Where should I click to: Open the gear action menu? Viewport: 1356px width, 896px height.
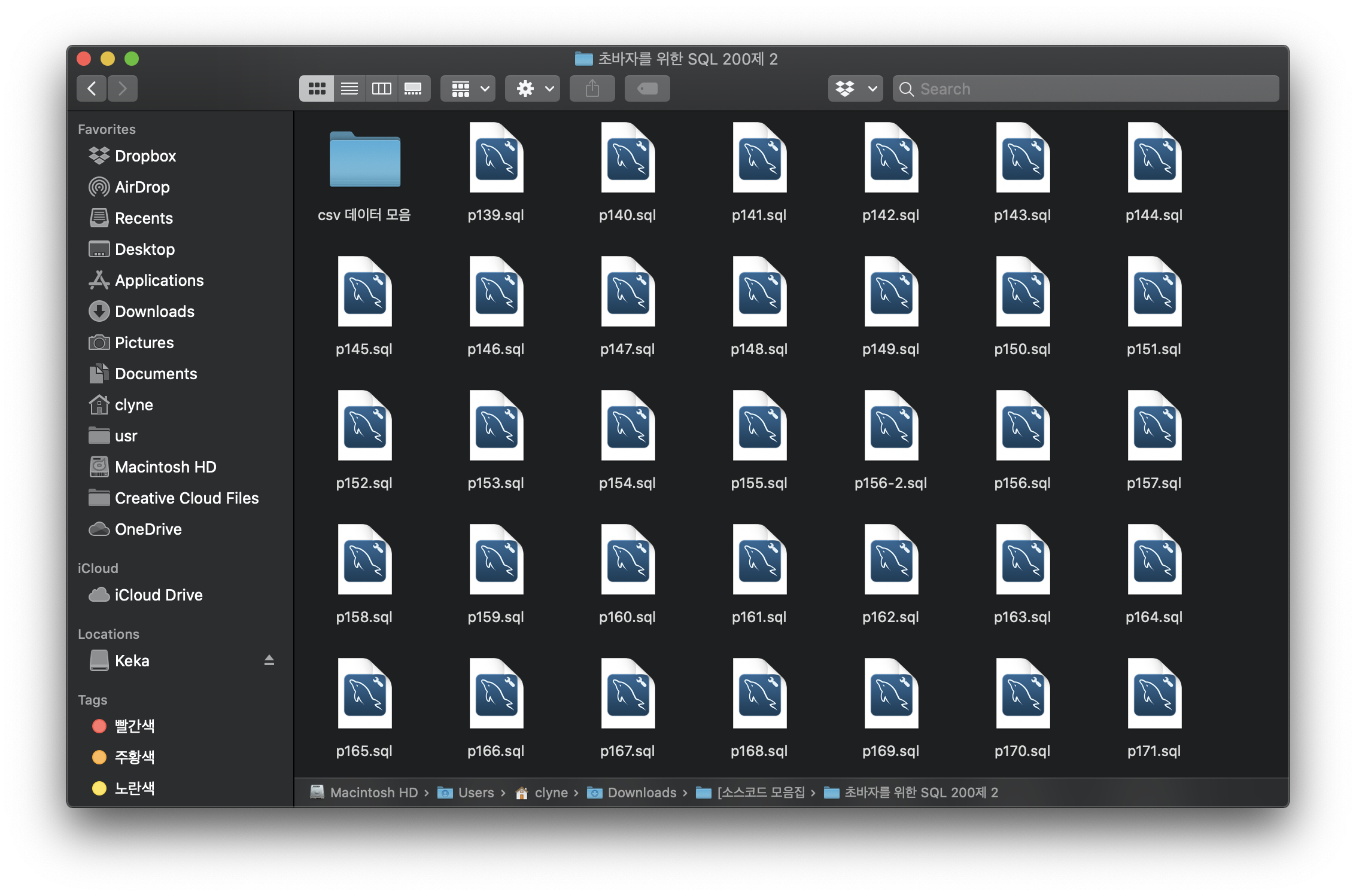click(x=533, y=89)
